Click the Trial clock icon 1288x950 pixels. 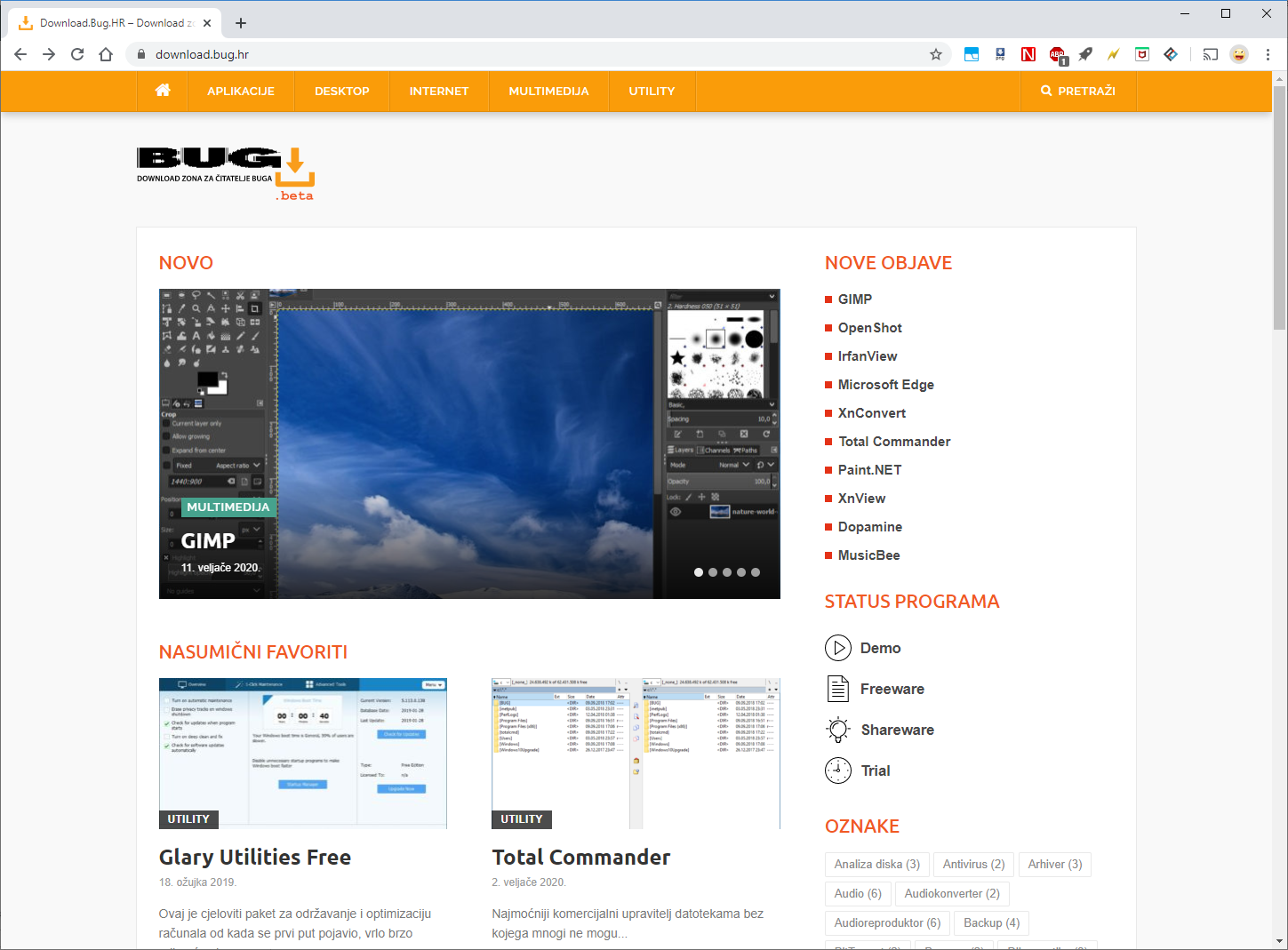[838, 770]
